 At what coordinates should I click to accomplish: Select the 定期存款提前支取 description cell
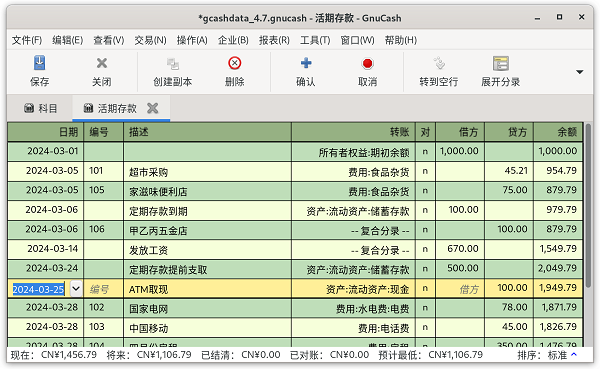point(207,269)
